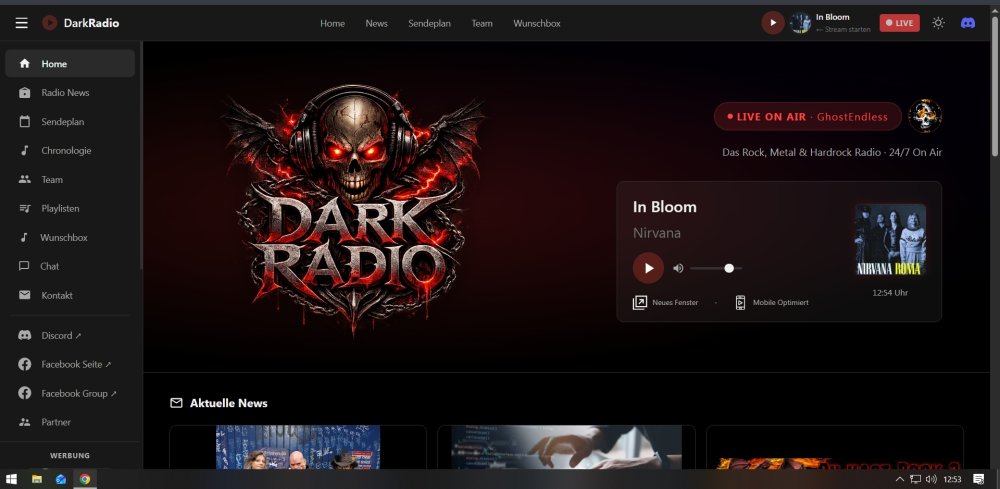
Task: Mute the player volume speaker icon
Action: (x=678, y=268)
